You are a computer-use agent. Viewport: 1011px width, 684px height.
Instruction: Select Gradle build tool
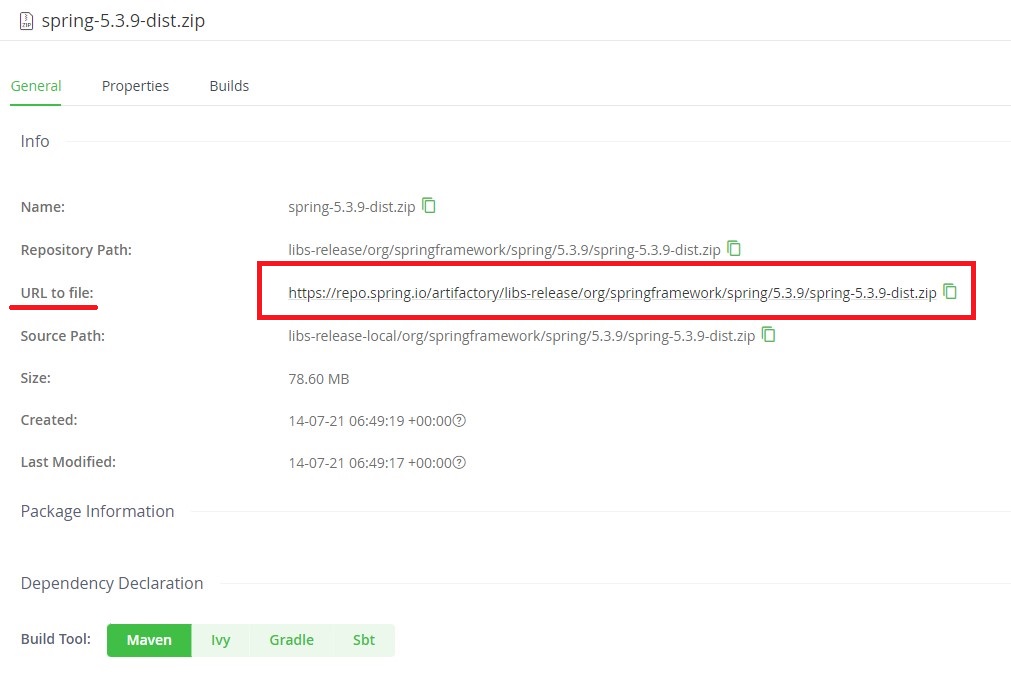click(291, 640)
